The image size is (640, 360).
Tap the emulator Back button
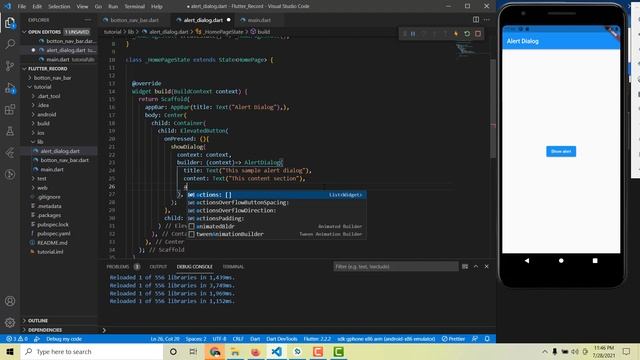point(527,260)
